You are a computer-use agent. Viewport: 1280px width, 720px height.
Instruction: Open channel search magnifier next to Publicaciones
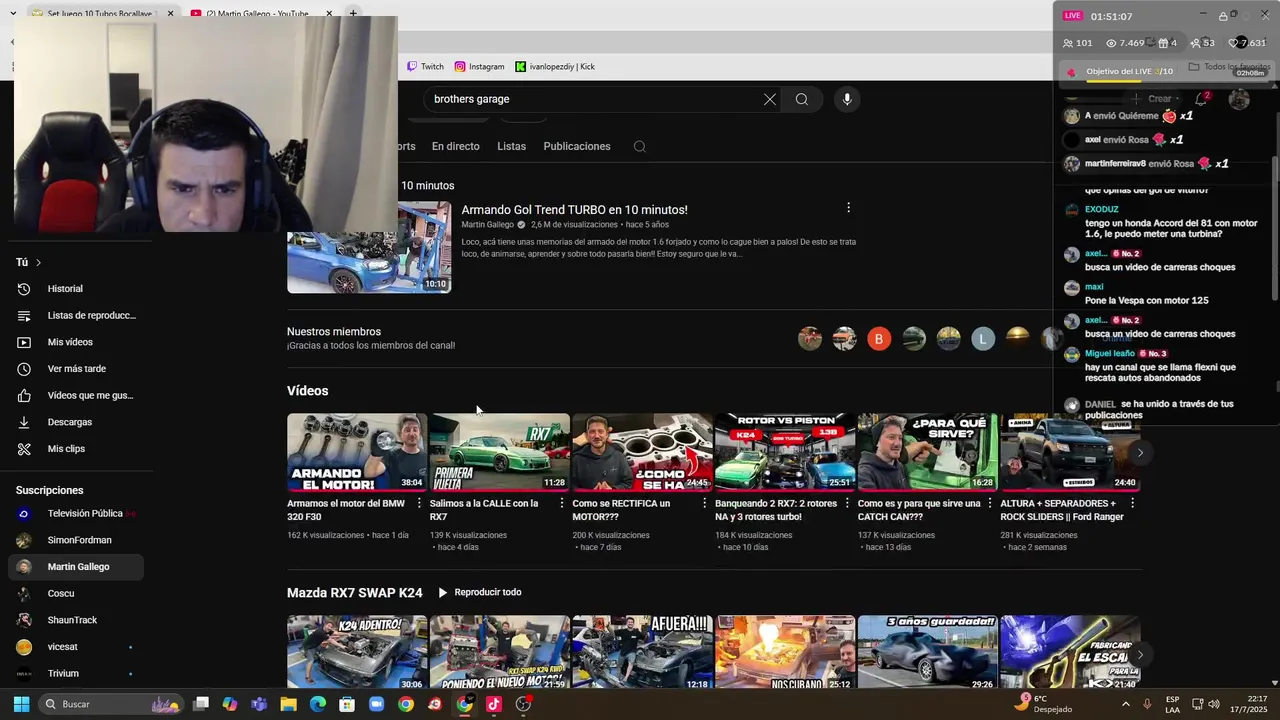coord(639,146)
